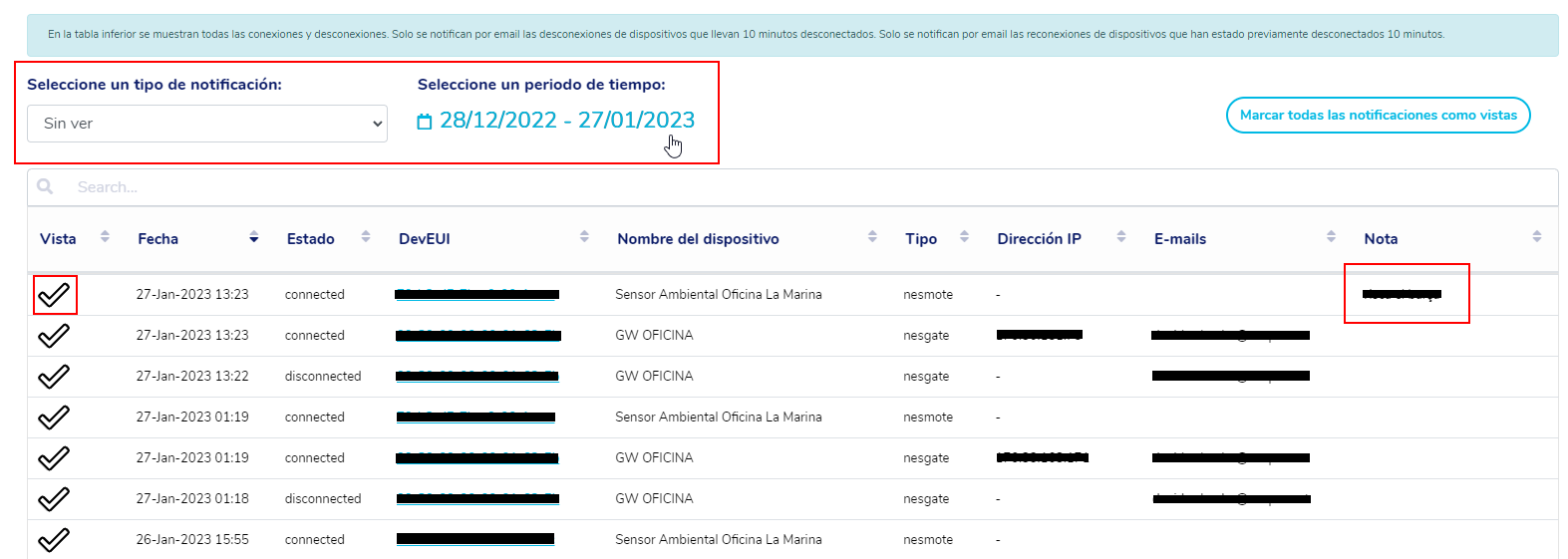Sort by Estado column sort icon
The height and width of the screenshot is (559, 1568).
(366, 237)
